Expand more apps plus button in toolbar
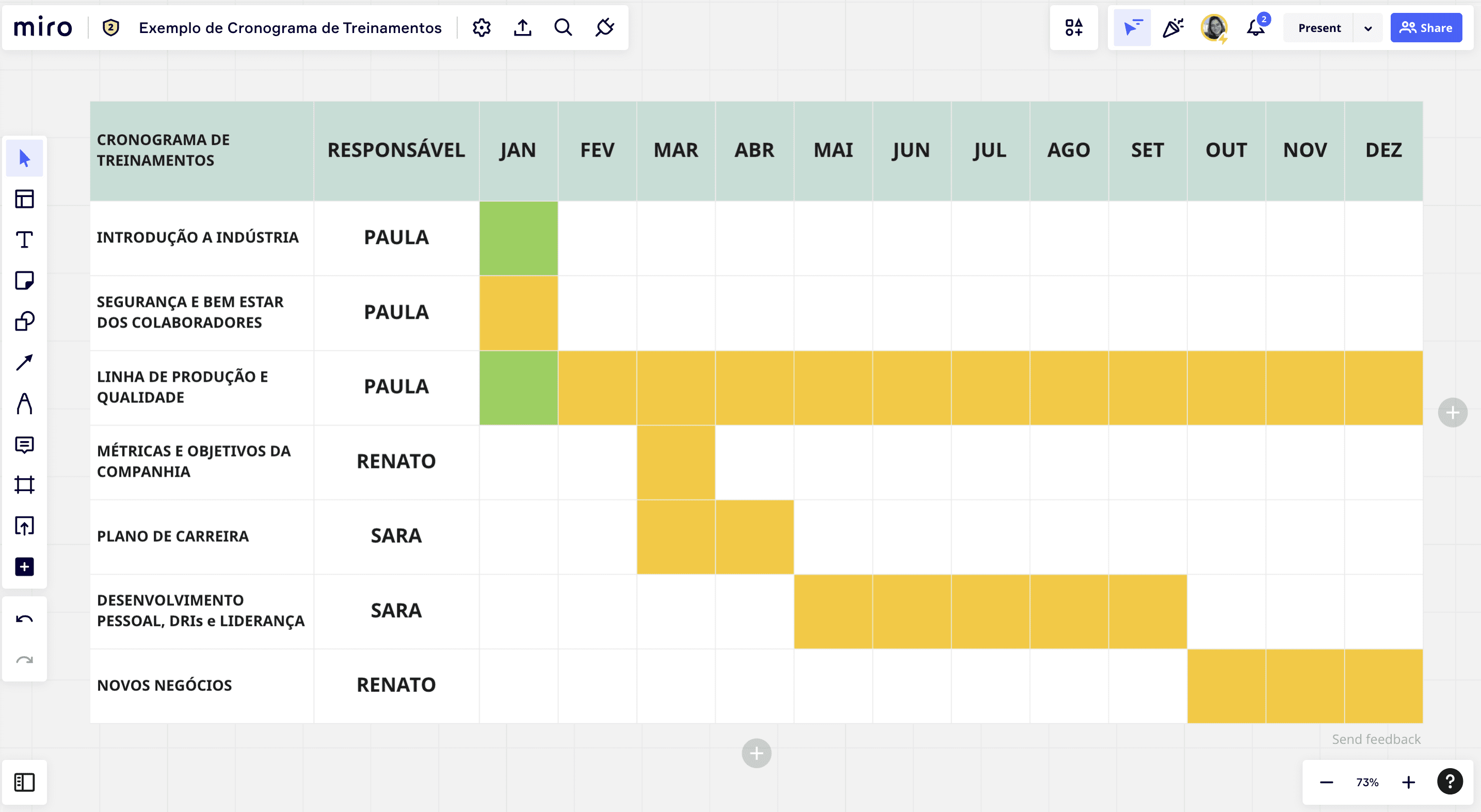 tap(24, 566)
